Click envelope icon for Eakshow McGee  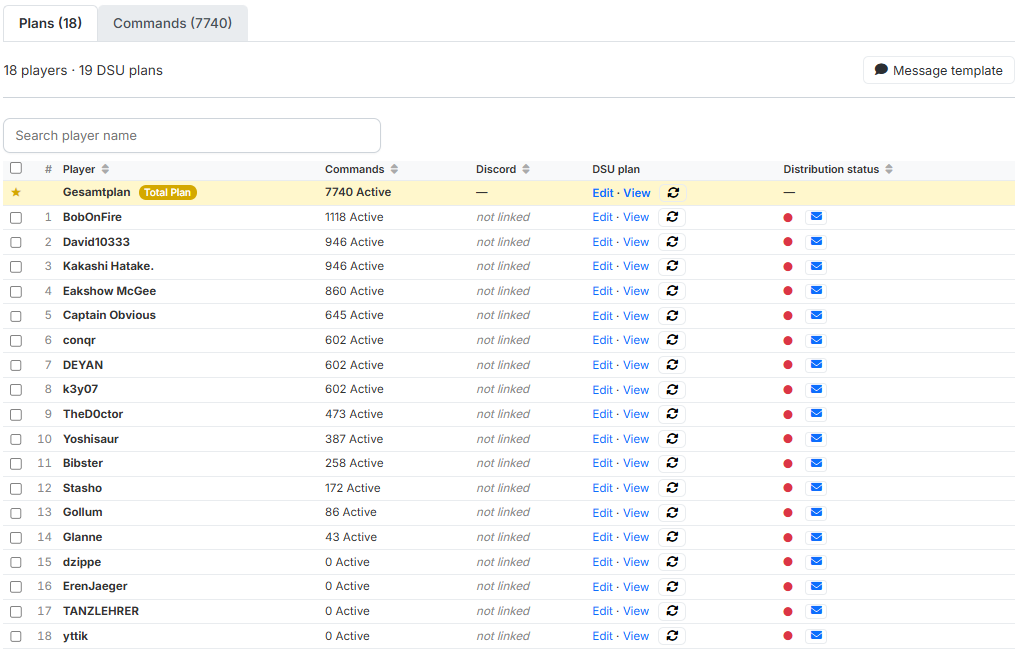[816, 291]
